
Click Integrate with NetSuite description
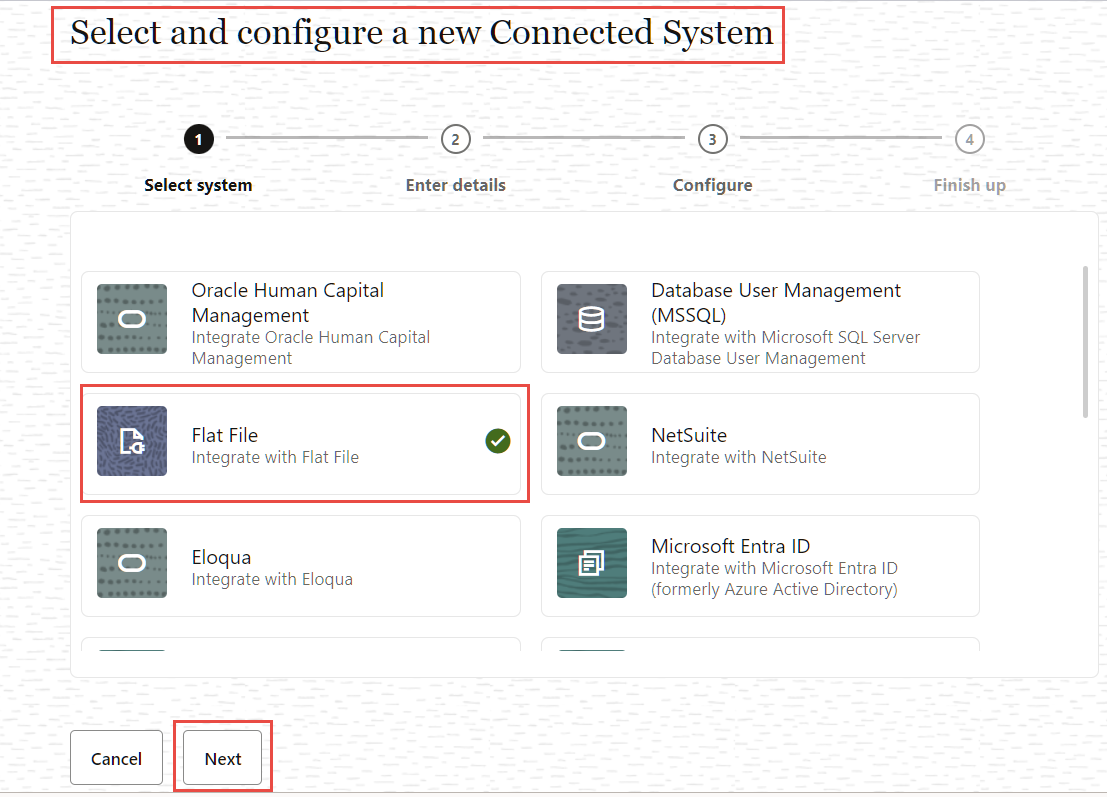(738, 457)
